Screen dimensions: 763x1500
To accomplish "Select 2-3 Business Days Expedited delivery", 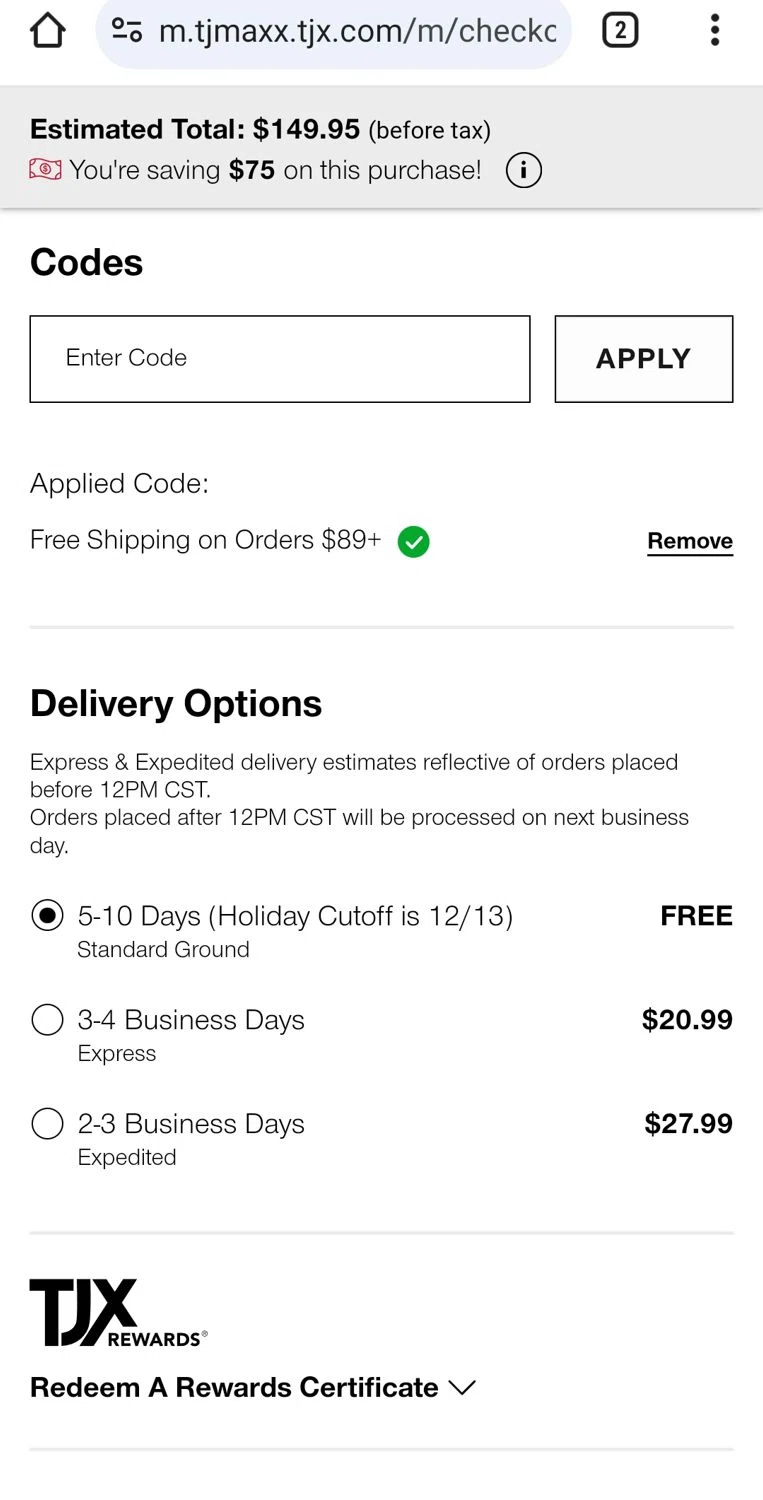I will coord(47,1123).
